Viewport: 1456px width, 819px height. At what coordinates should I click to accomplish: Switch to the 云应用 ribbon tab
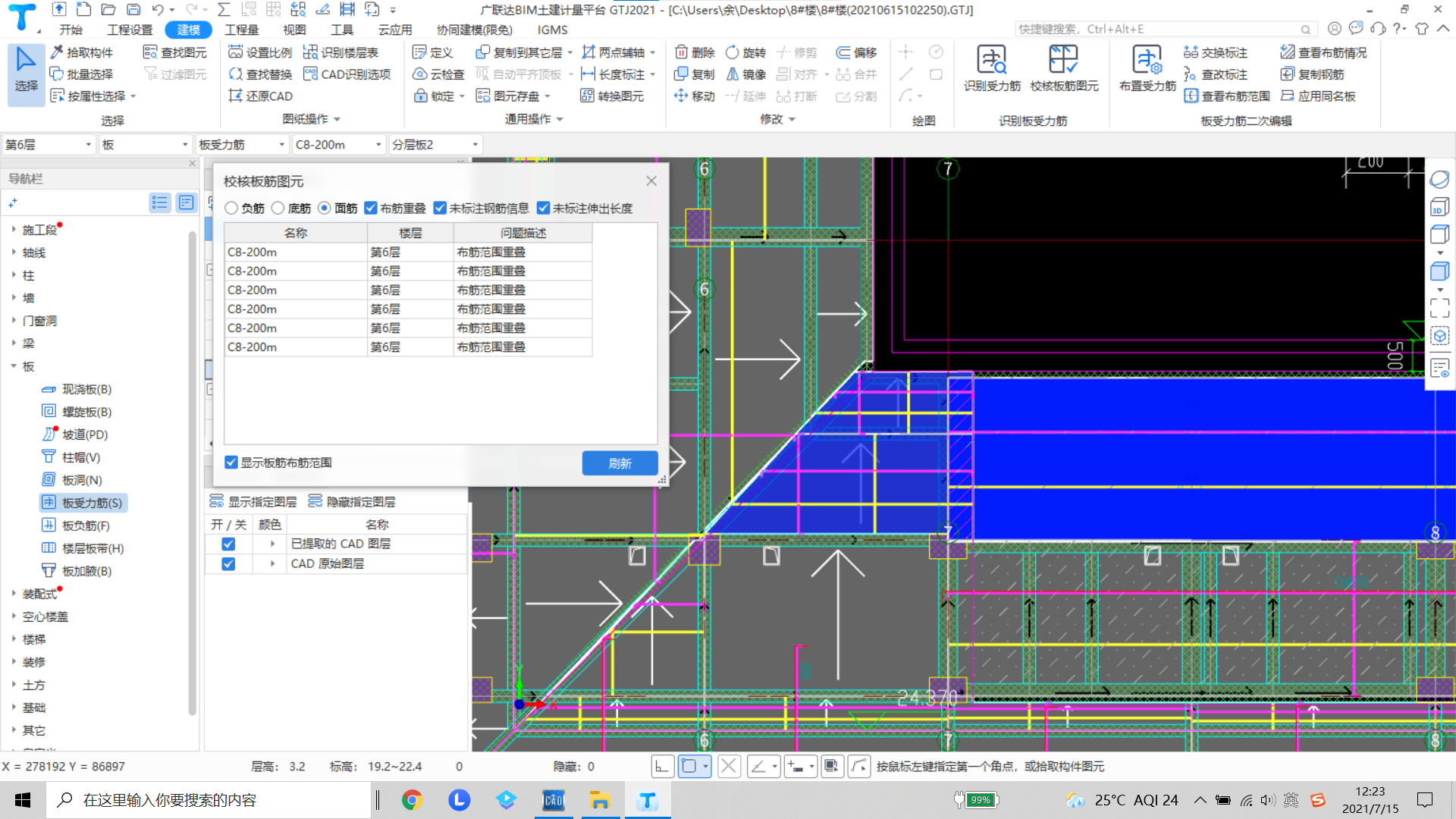395,30
